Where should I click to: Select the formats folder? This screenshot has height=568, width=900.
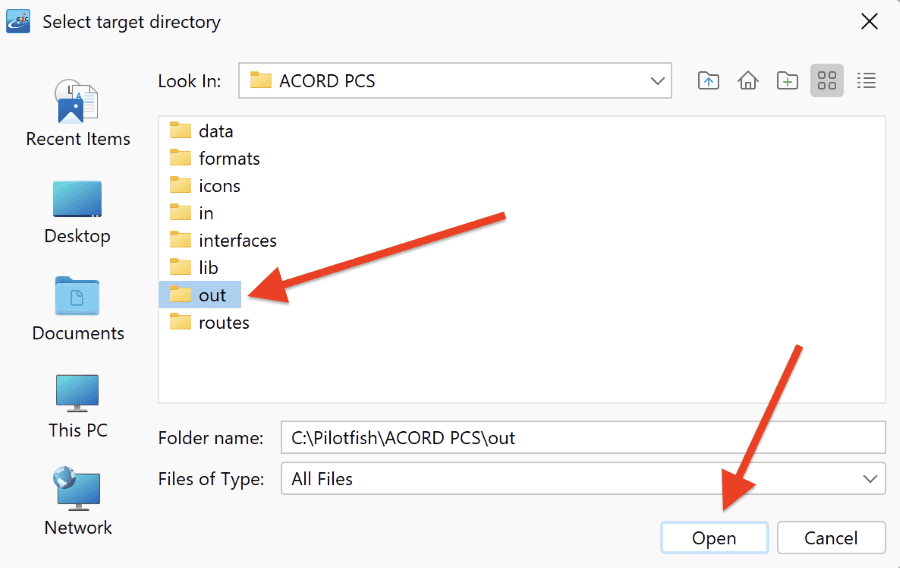(215, 158)
